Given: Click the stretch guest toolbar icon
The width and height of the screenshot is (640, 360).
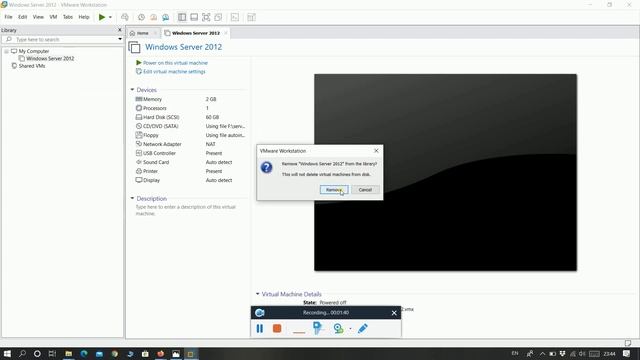Looking at the screenshot, I should point(251,17).
